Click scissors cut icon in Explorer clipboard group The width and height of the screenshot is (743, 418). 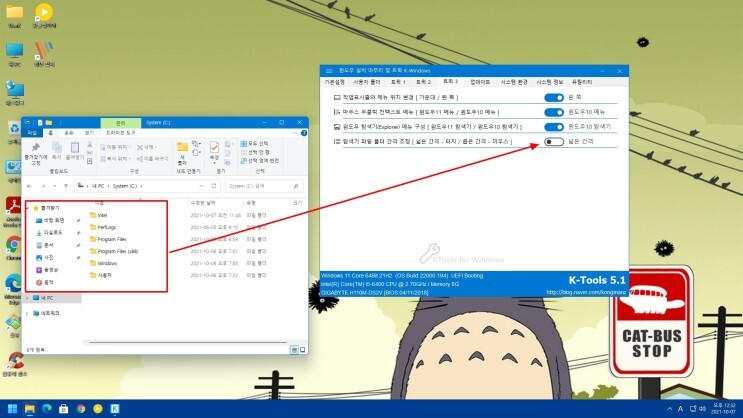90,144
